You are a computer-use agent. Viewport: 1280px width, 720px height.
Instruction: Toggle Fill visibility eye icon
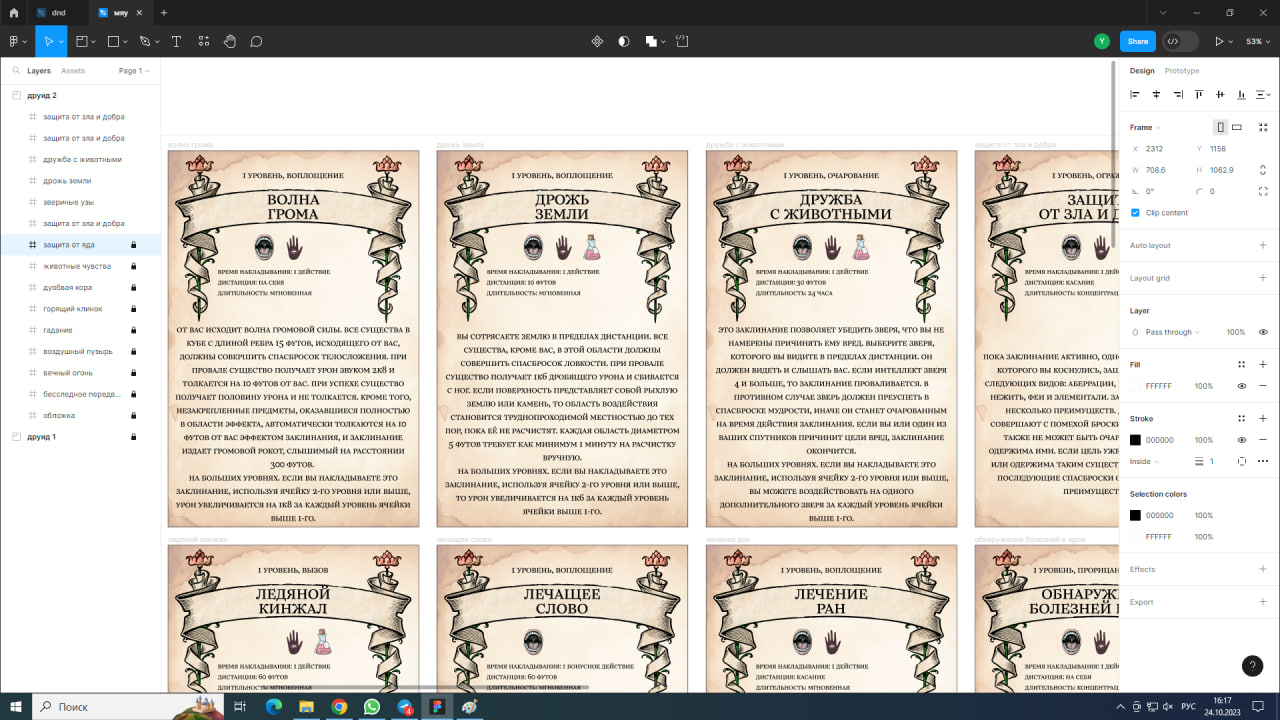click(1242, 386)
